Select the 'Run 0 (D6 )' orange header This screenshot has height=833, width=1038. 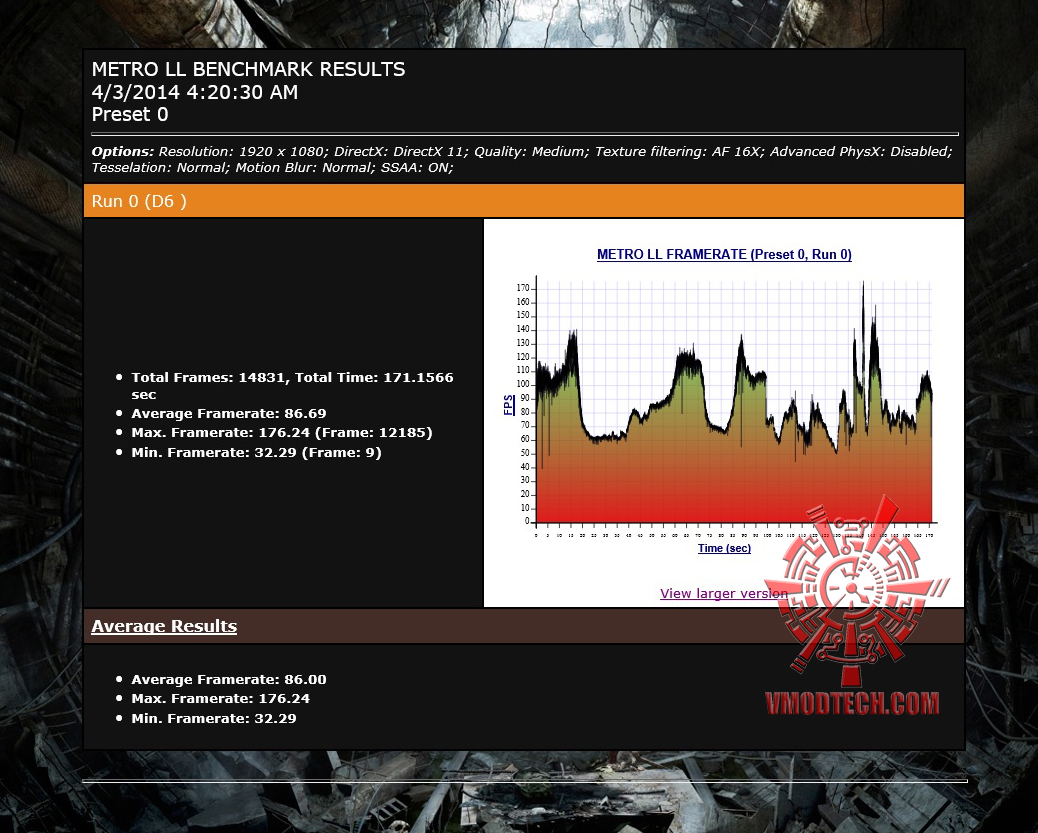(524, 201)
